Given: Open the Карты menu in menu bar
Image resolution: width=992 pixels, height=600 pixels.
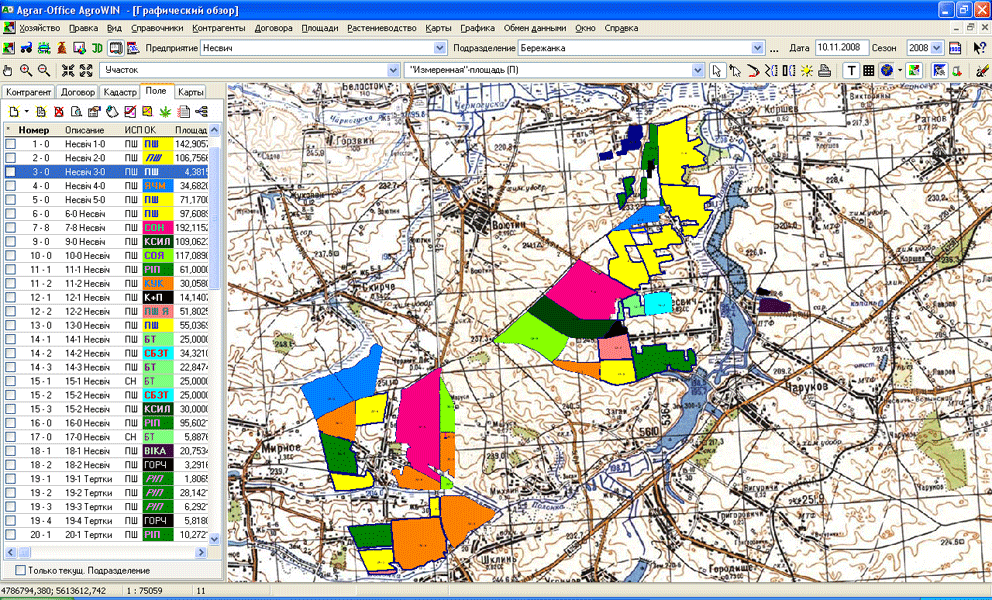Looking at the screenshot, I should [x=438, y=28].
